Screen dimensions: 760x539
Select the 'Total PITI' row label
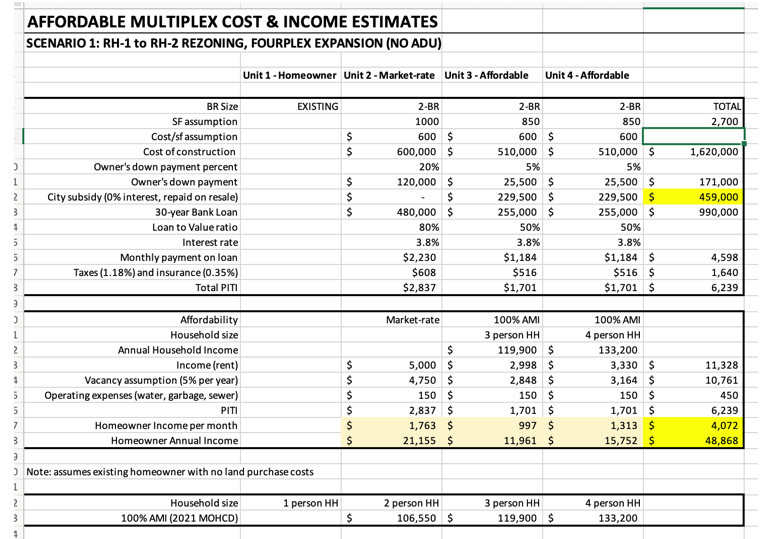(x=216, y=287)
